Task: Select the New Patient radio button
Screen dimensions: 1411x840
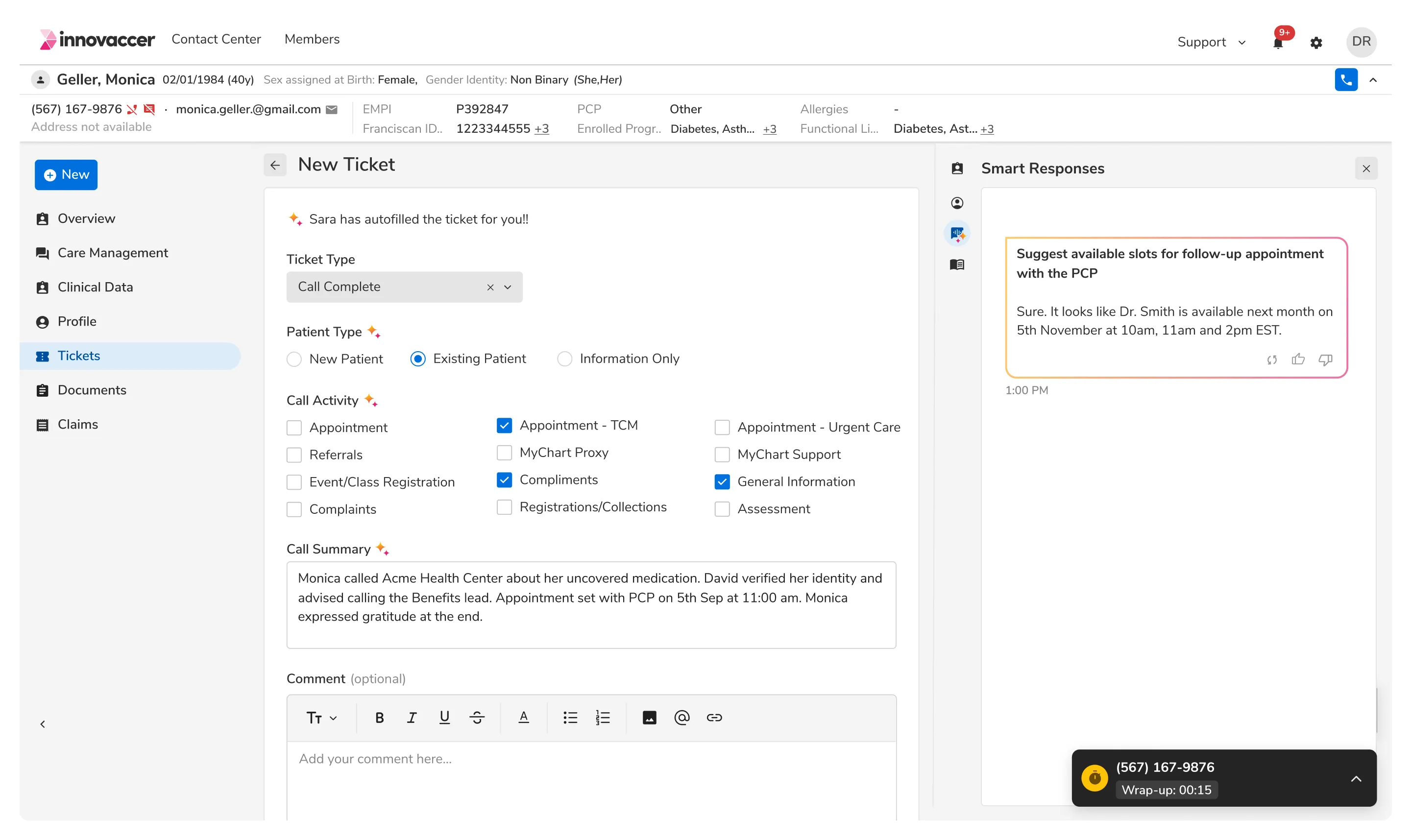Action: [x=294, y=360]
